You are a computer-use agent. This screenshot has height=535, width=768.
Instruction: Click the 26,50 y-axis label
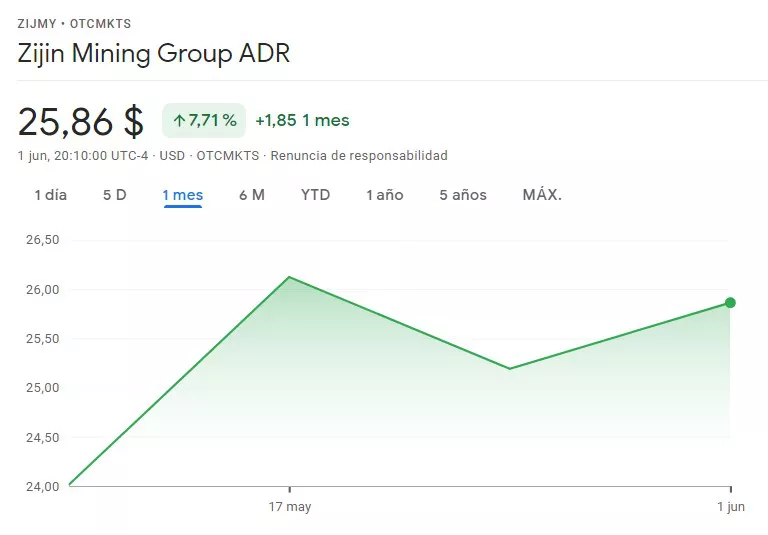point(44,240)
